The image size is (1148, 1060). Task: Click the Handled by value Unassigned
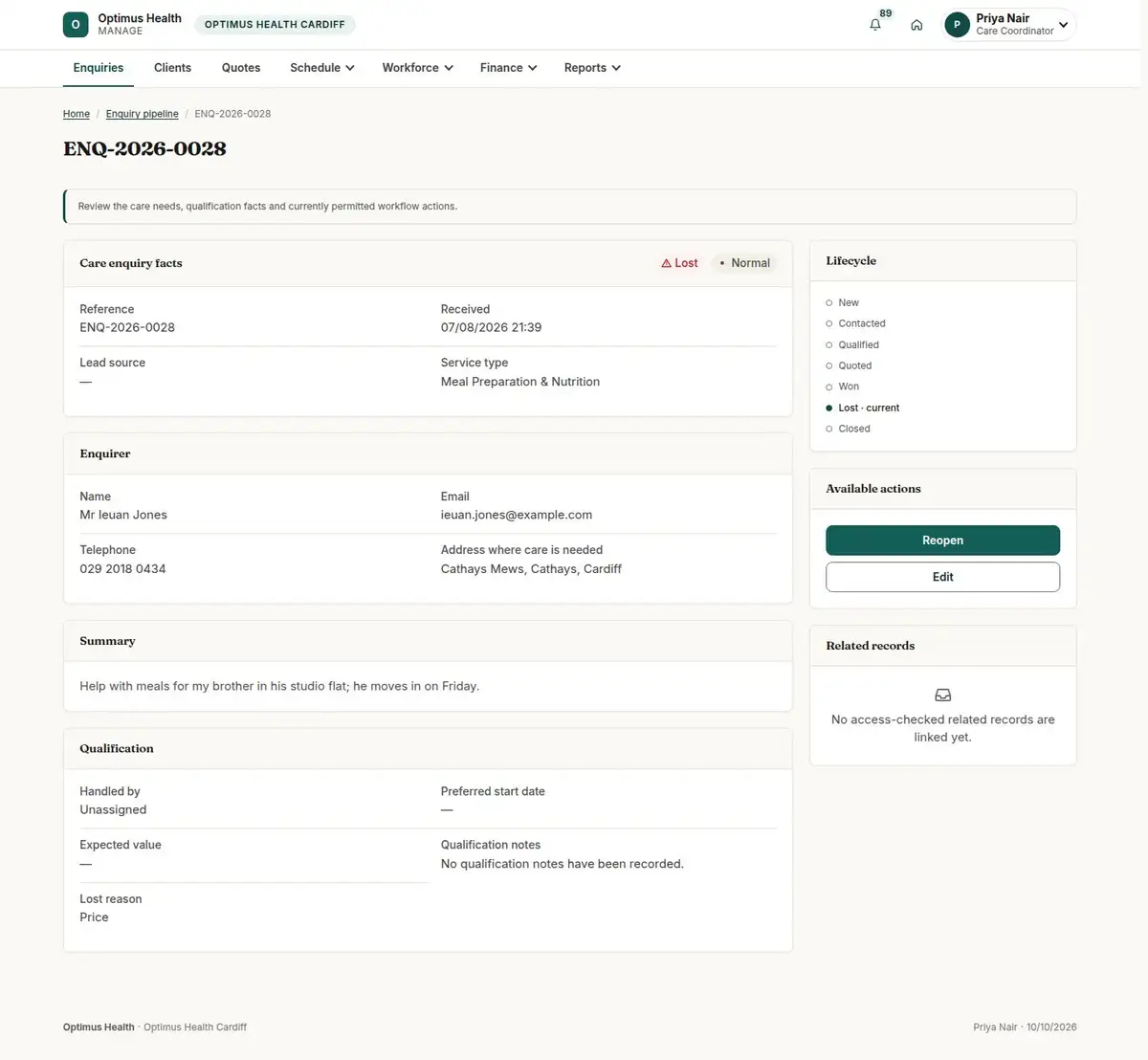click(x=113, y=809)
